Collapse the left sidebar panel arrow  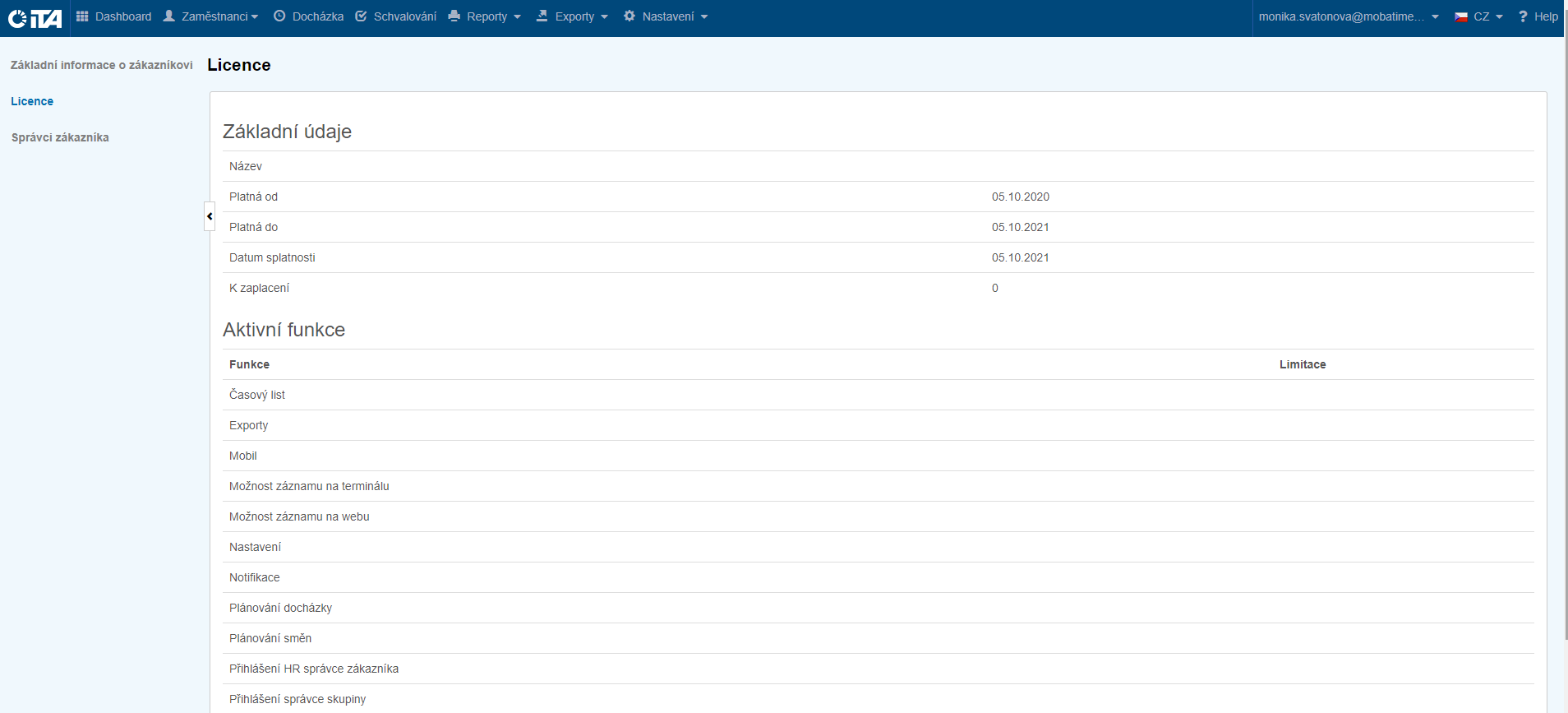tap(210, 216)
